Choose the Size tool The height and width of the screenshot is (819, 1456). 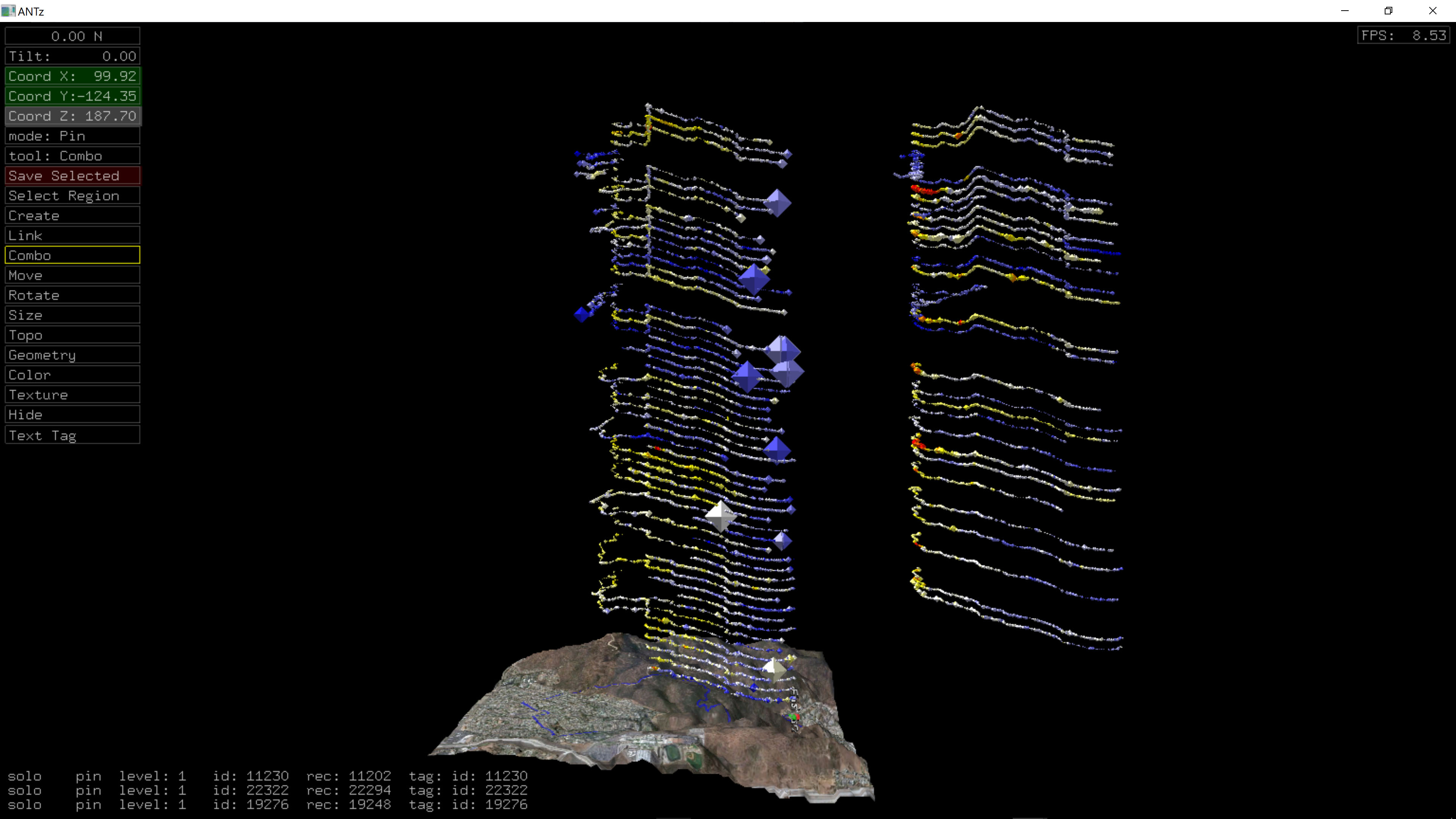[72, 315]
